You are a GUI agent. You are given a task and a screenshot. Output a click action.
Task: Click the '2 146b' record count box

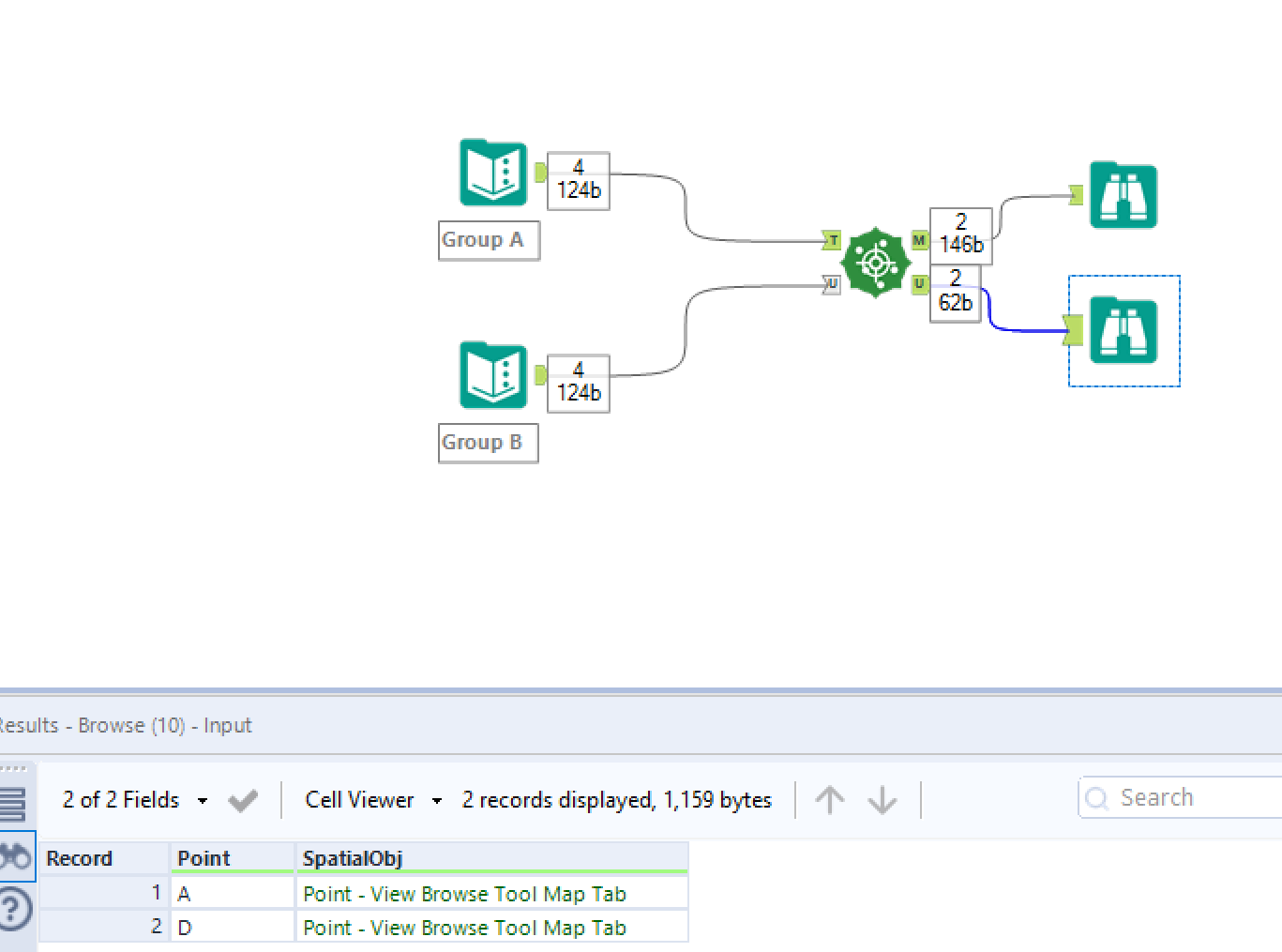(961, 235)
